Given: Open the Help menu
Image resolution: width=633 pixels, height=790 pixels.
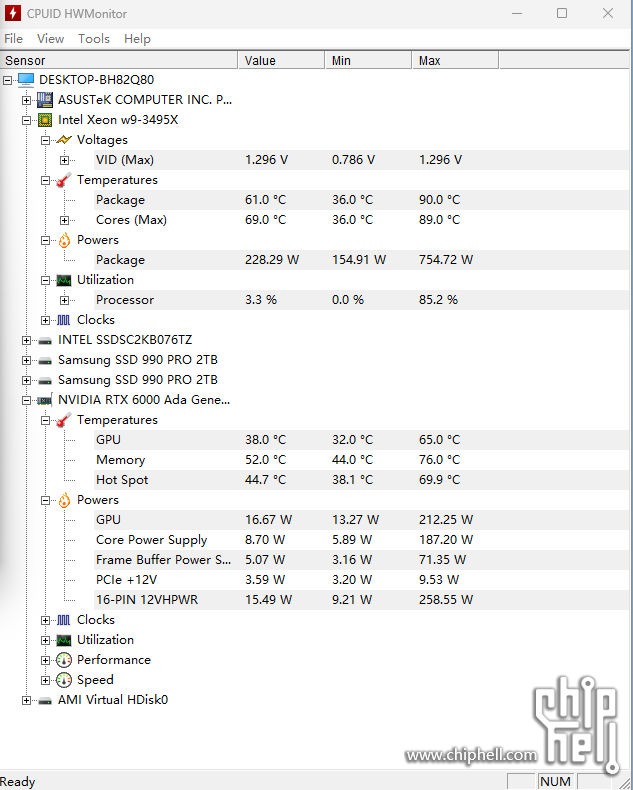Looking at the screenshot, I should point(137,39).
